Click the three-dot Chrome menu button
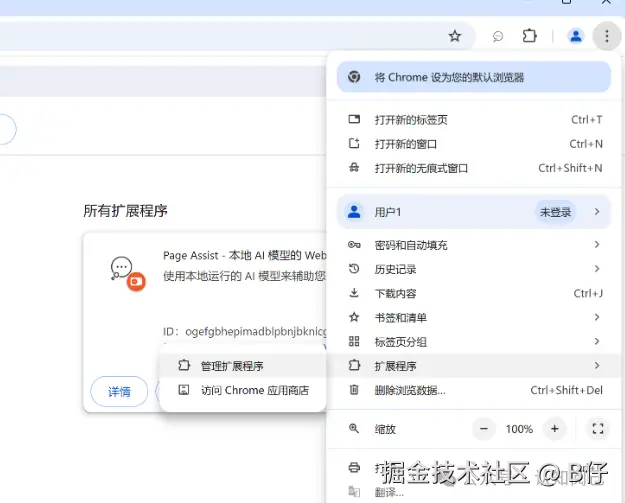The image size is (625, 503). 607,36
